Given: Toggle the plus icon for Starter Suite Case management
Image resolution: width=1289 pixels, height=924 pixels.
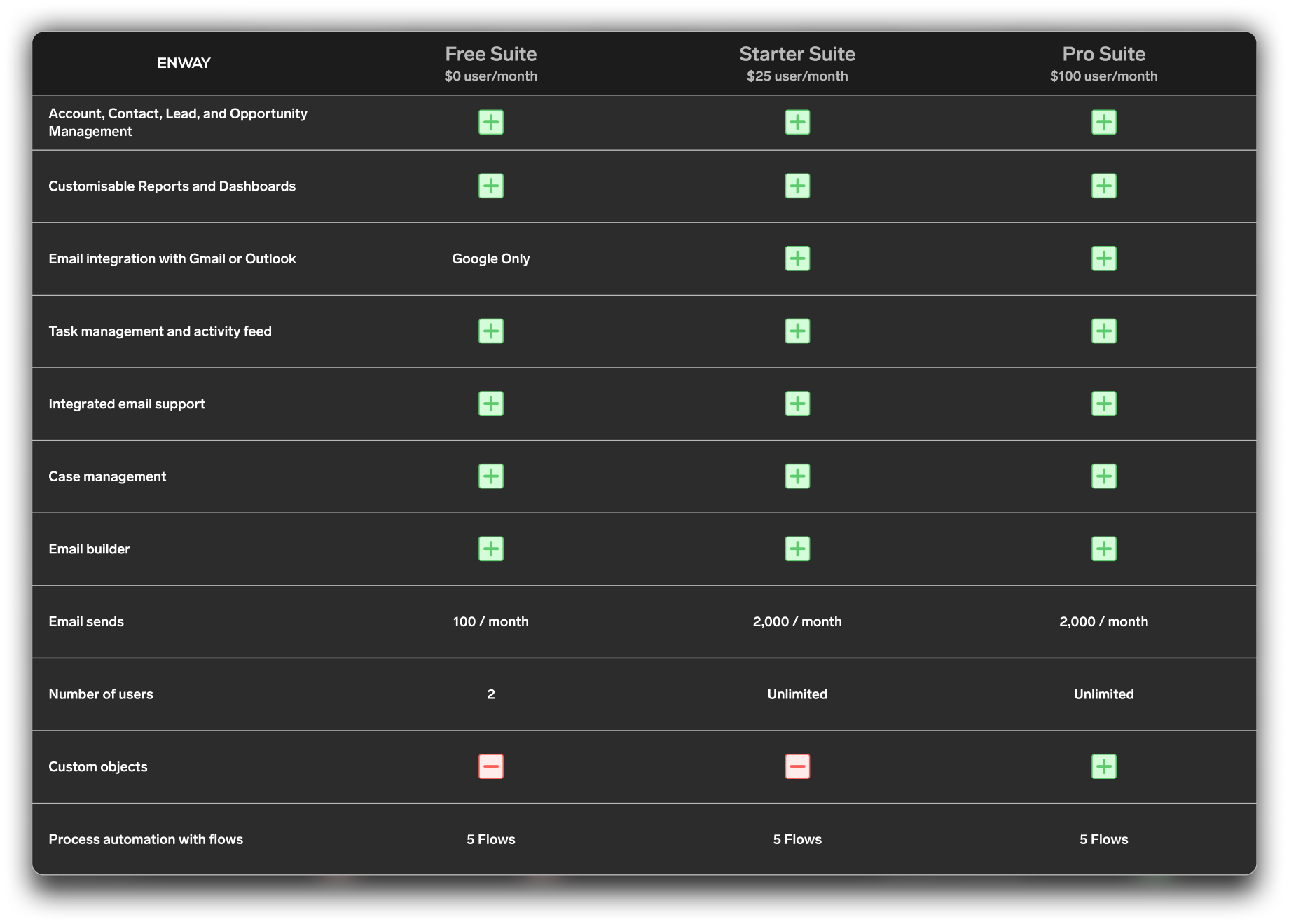Looking at the screenshot, I should click(x=797, y=476).
